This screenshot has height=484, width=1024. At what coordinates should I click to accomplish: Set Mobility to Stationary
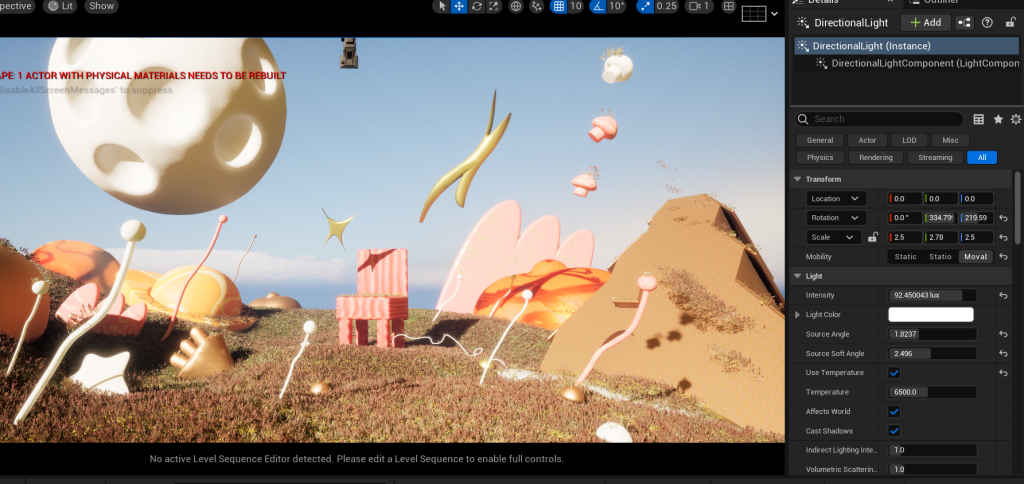coord(940,257)
